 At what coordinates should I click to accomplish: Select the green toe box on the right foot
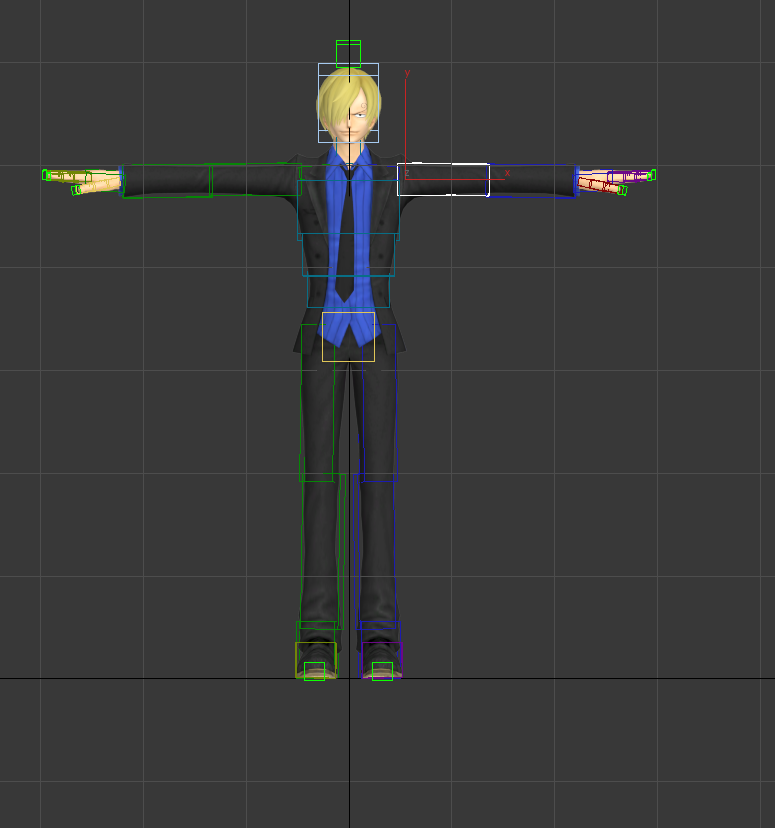(382, 671)
